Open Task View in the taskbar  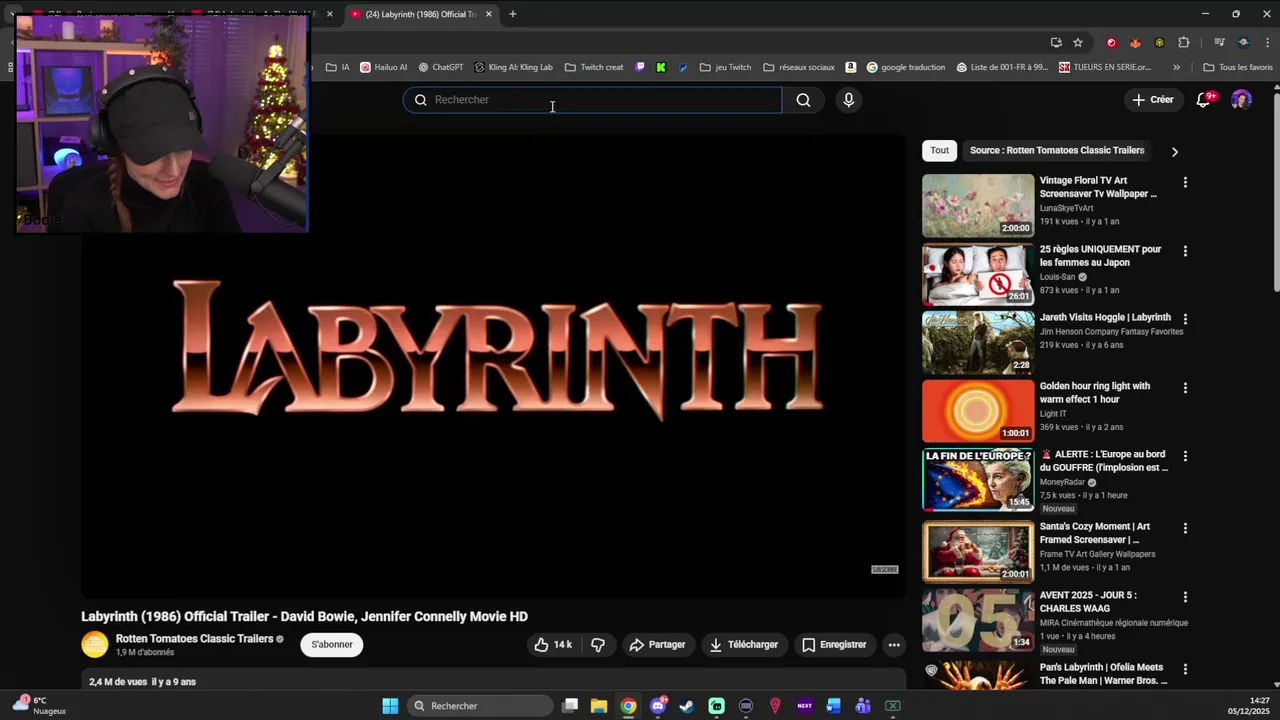569,706
